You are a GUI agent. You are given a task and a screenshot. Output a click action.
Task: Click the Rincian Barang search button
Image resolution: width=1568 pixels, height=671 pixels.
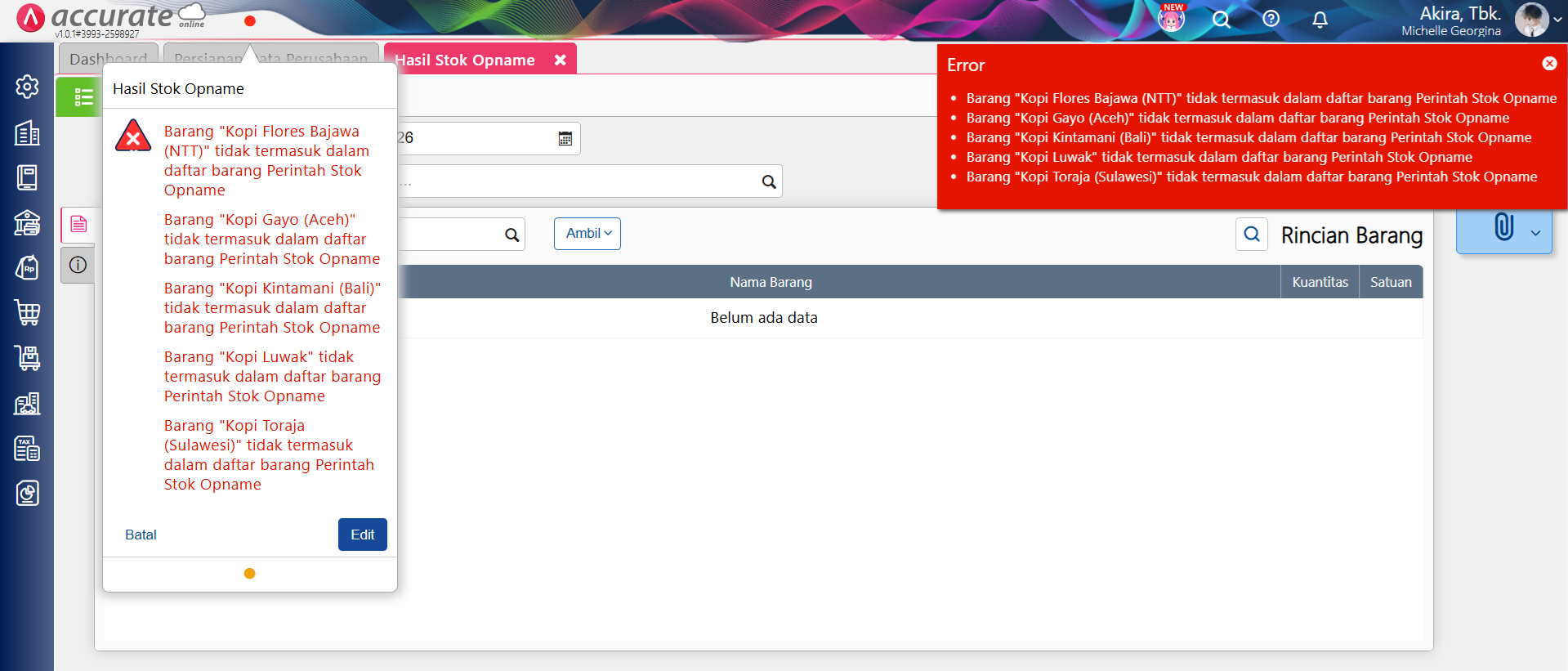(x=1251, y=235)
